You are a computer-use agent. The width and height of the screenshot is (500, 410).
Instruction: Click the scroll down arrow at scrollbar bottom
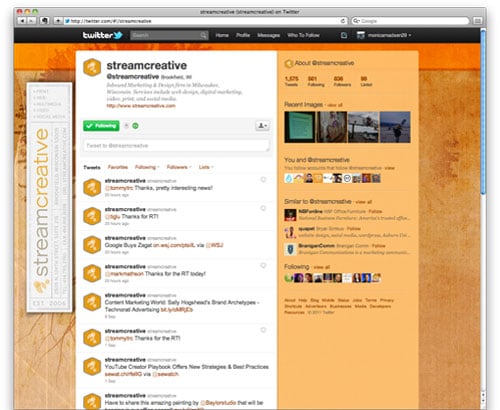pos(483,402)
